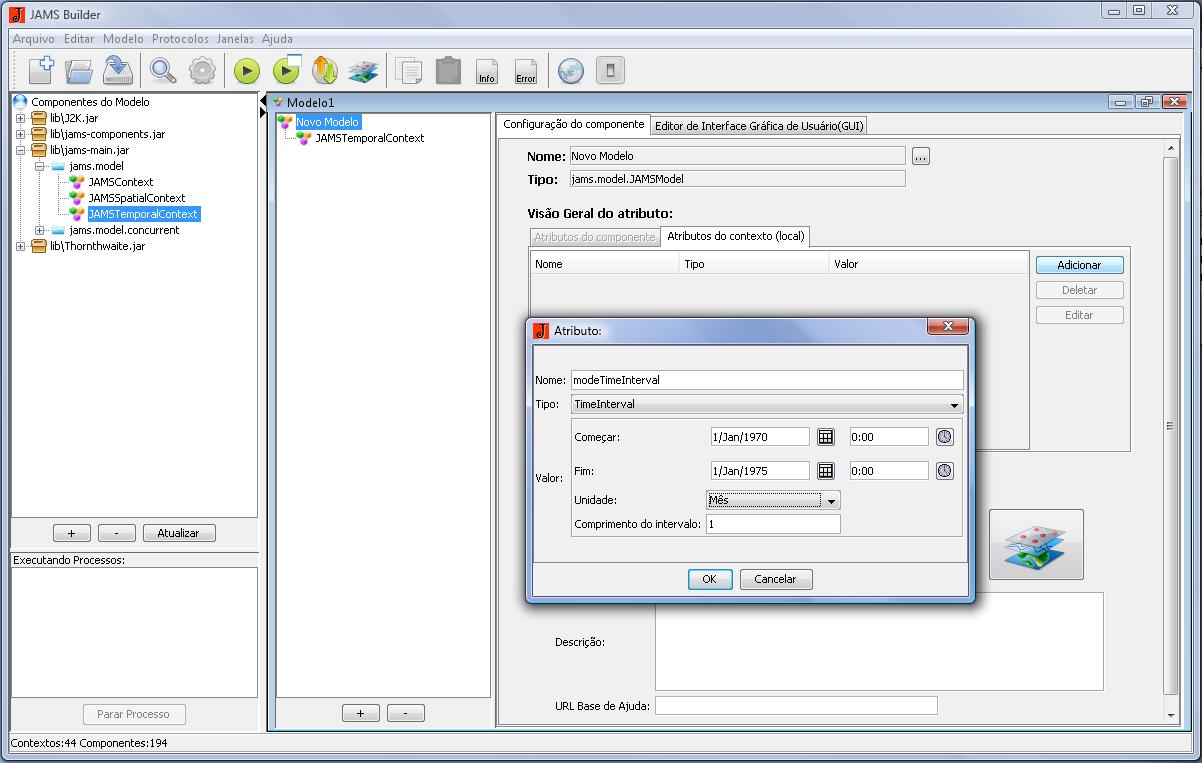Open clock picker for Fim time
1202x763 pixels.
tap(944, 471)
